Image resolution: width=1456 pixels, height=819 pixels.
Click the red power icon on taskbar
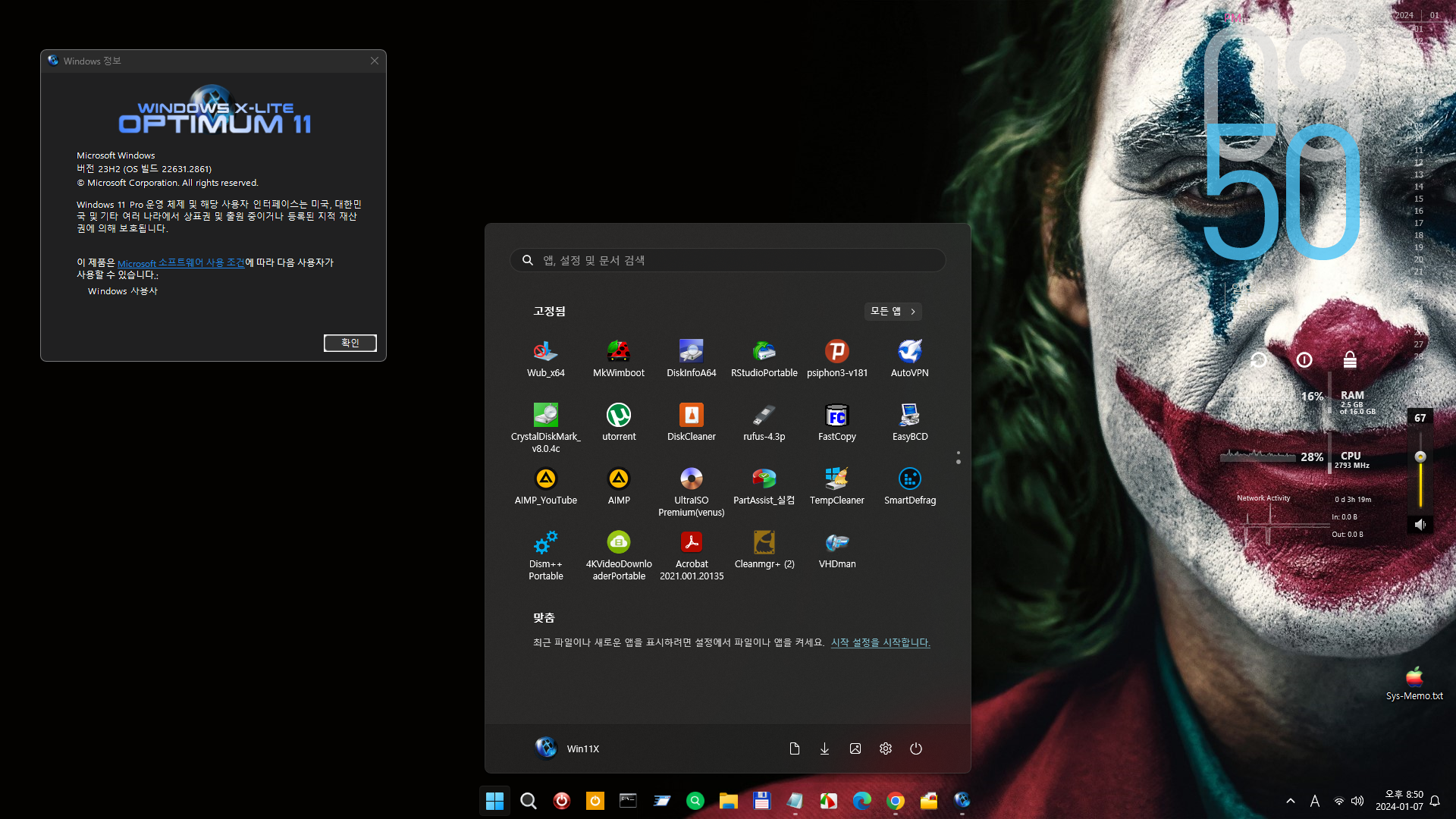coord(562,801)
